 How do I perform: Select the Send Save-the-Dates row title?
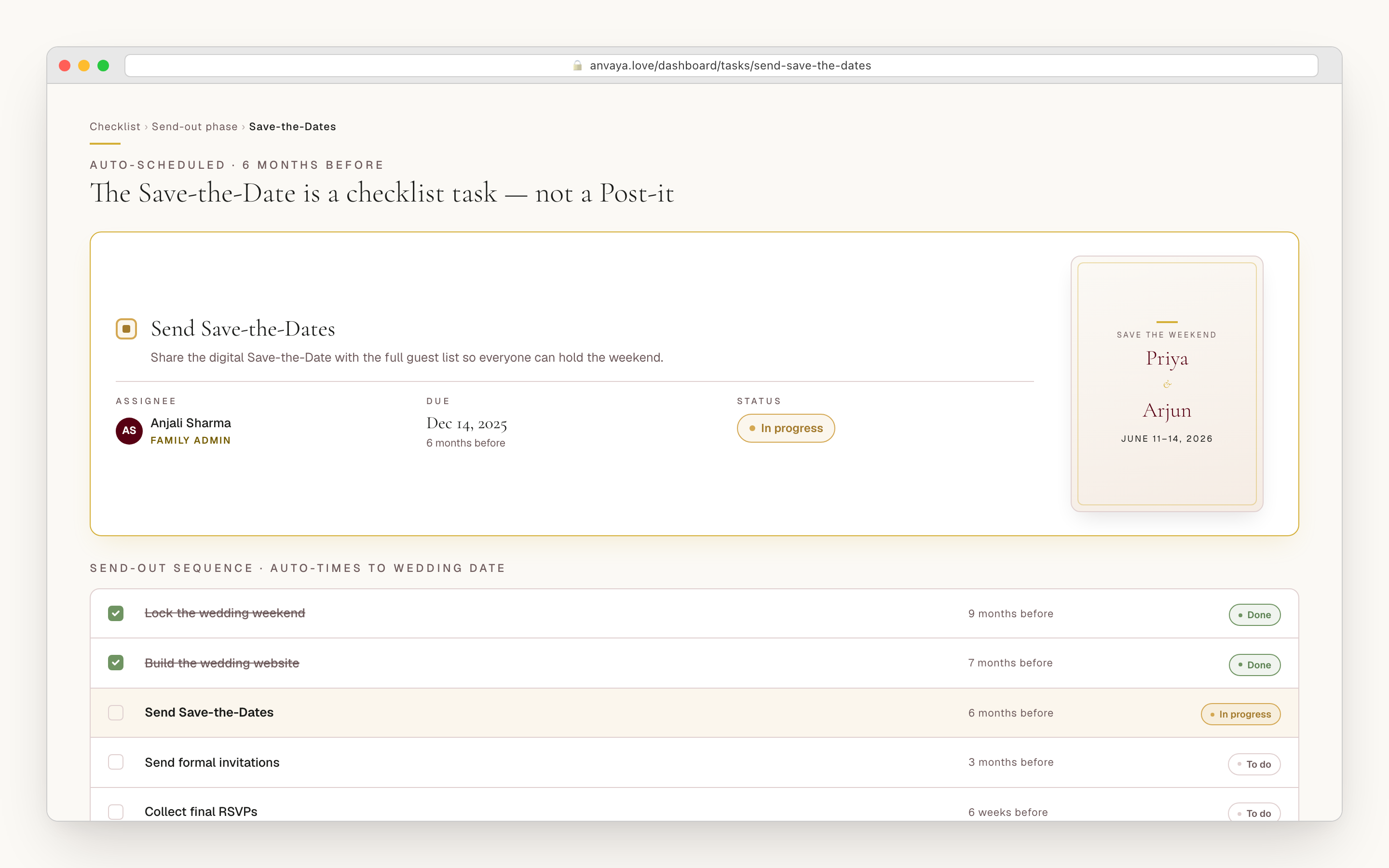point(209,712)
